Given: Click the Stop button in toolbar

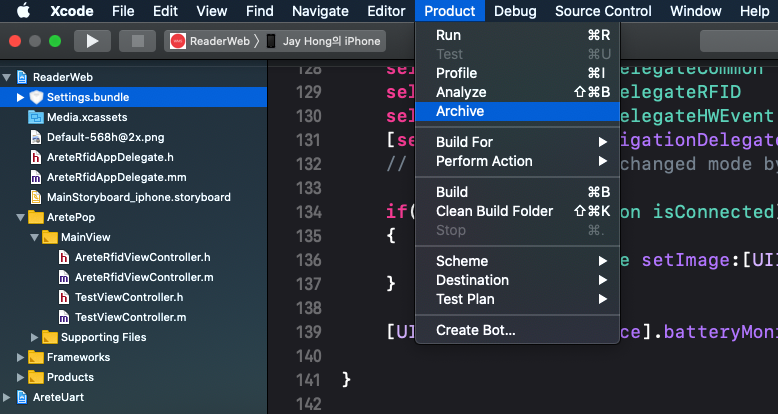Looking at the screenshot, I should coord(136,41).
